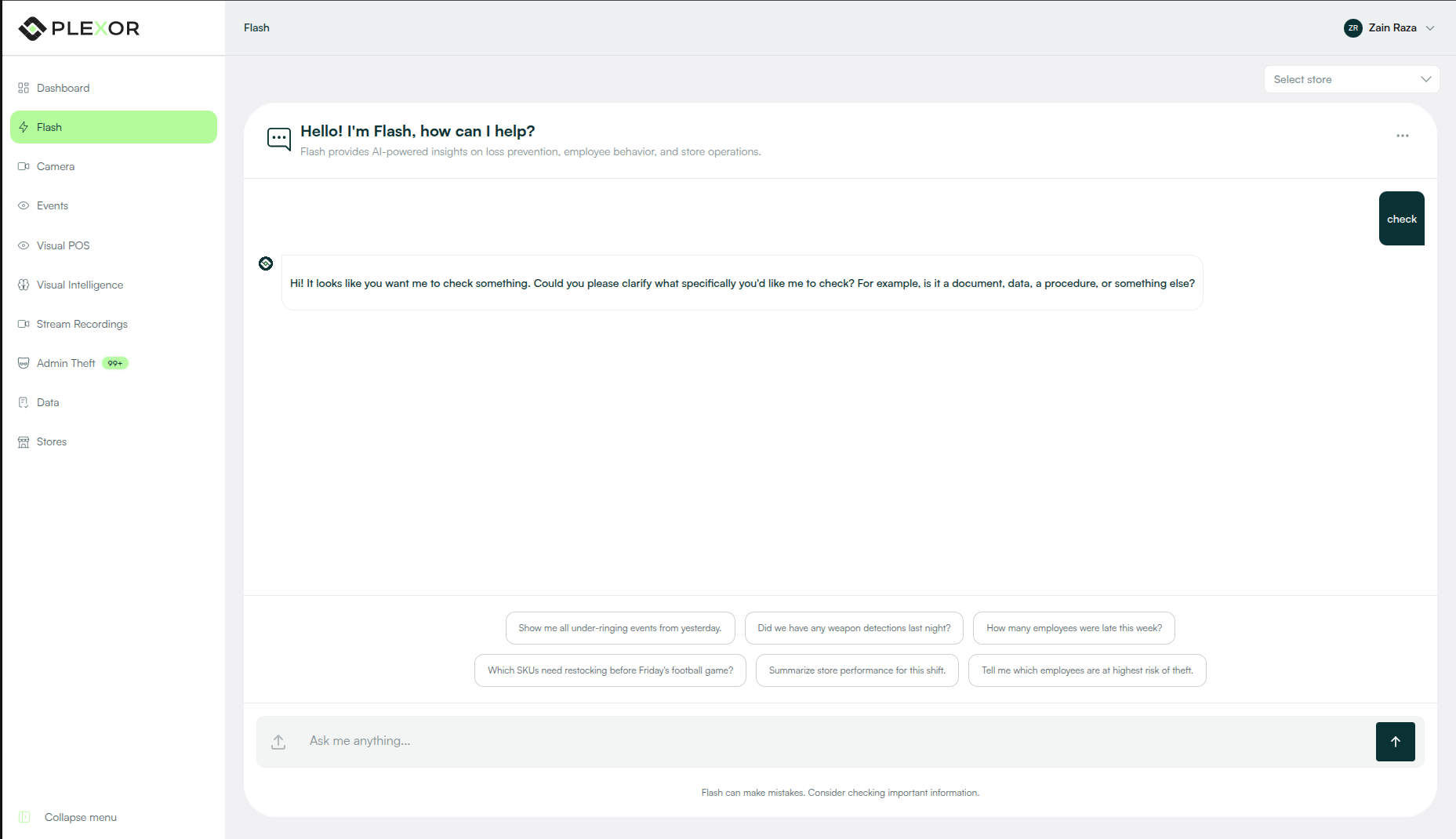1456x839 pixels.
Task: Click the 'Flash can make mistakes' disclaimer
Action: coord(841,793)
